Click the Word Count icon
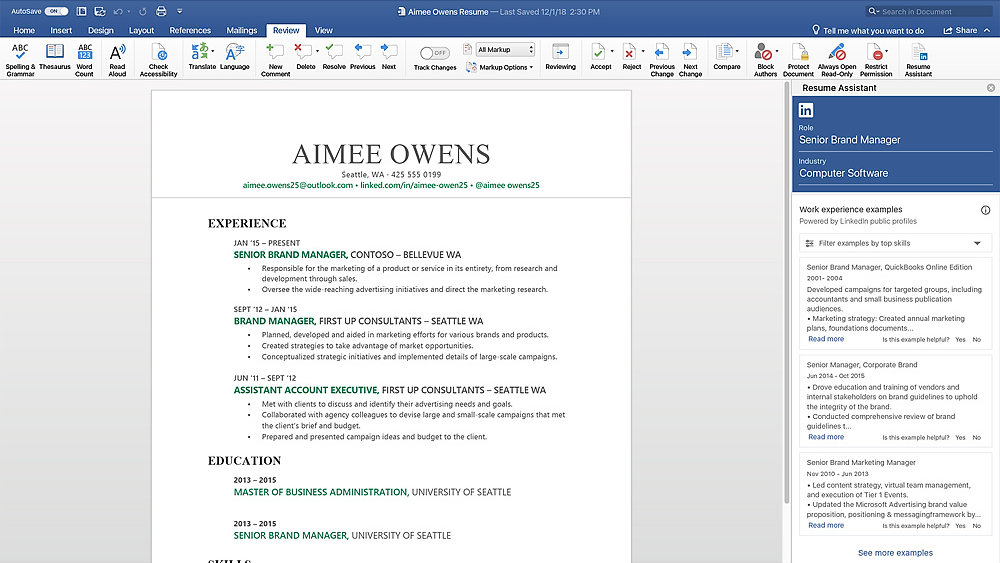The image size is (1000, 563). [84, 60]
